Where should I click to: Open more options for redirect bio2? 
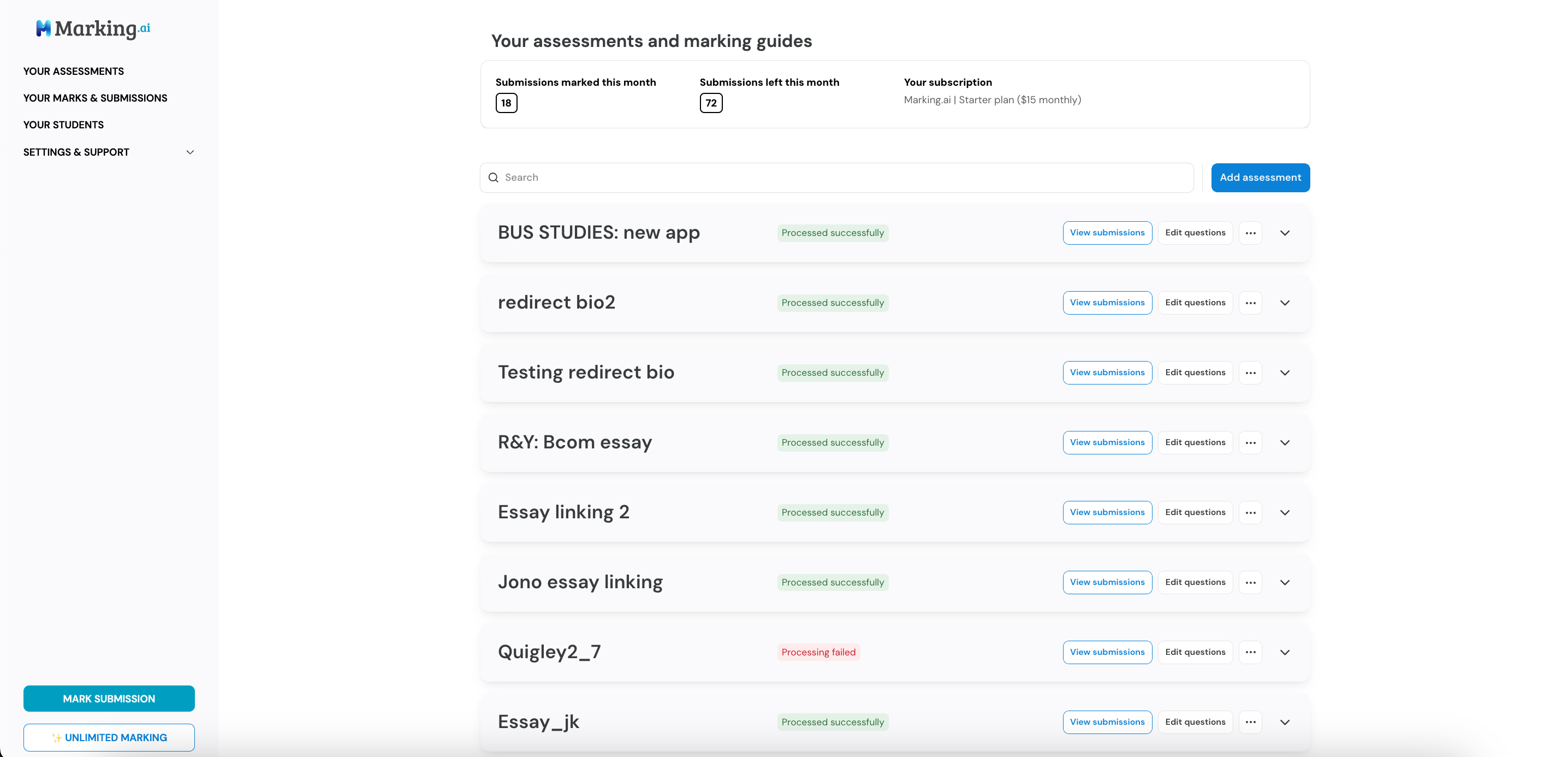click(x=1250, y=303)
